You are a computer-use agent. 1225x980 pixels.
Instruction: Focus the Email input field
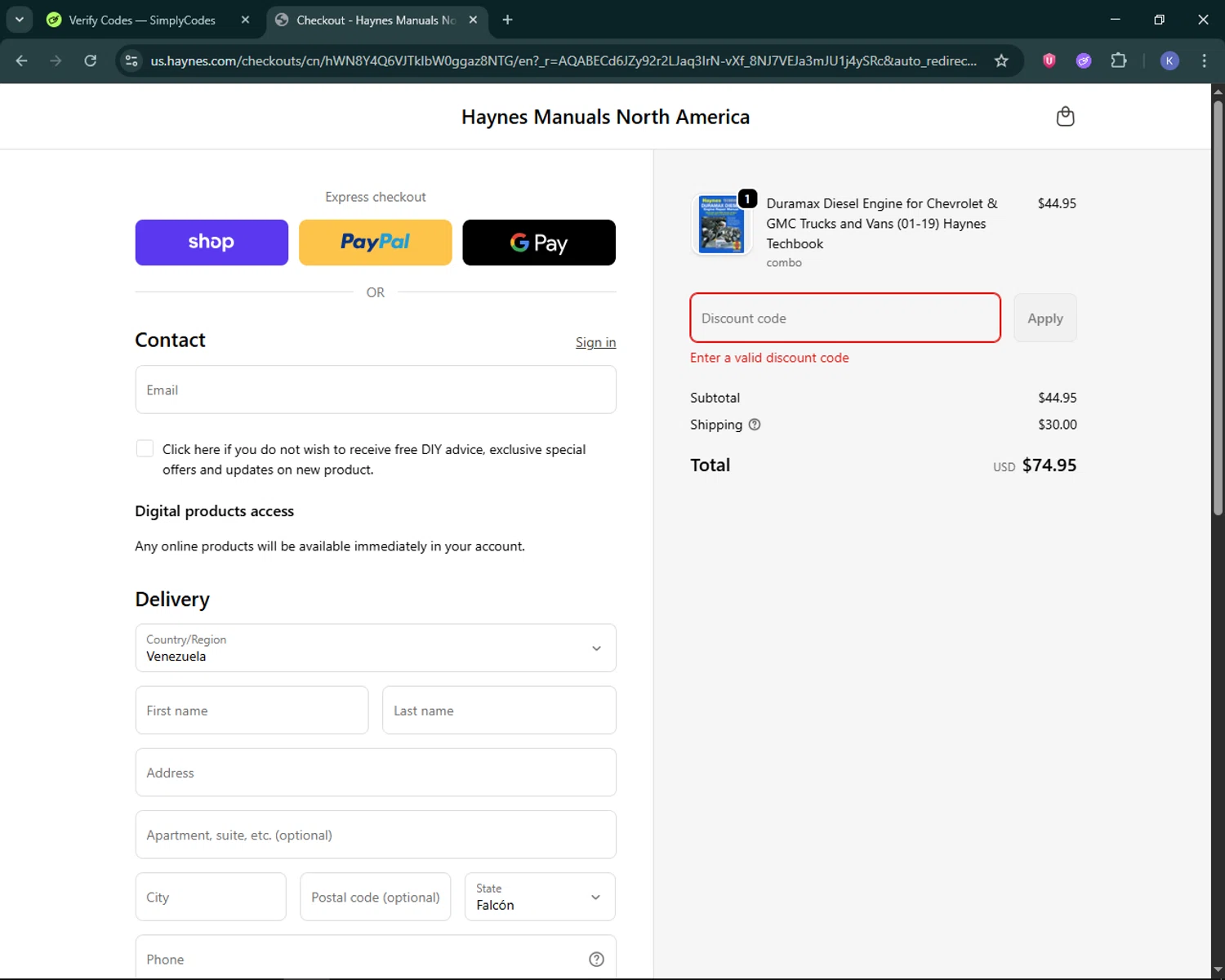pyautogui.click(x=376, y=390)
